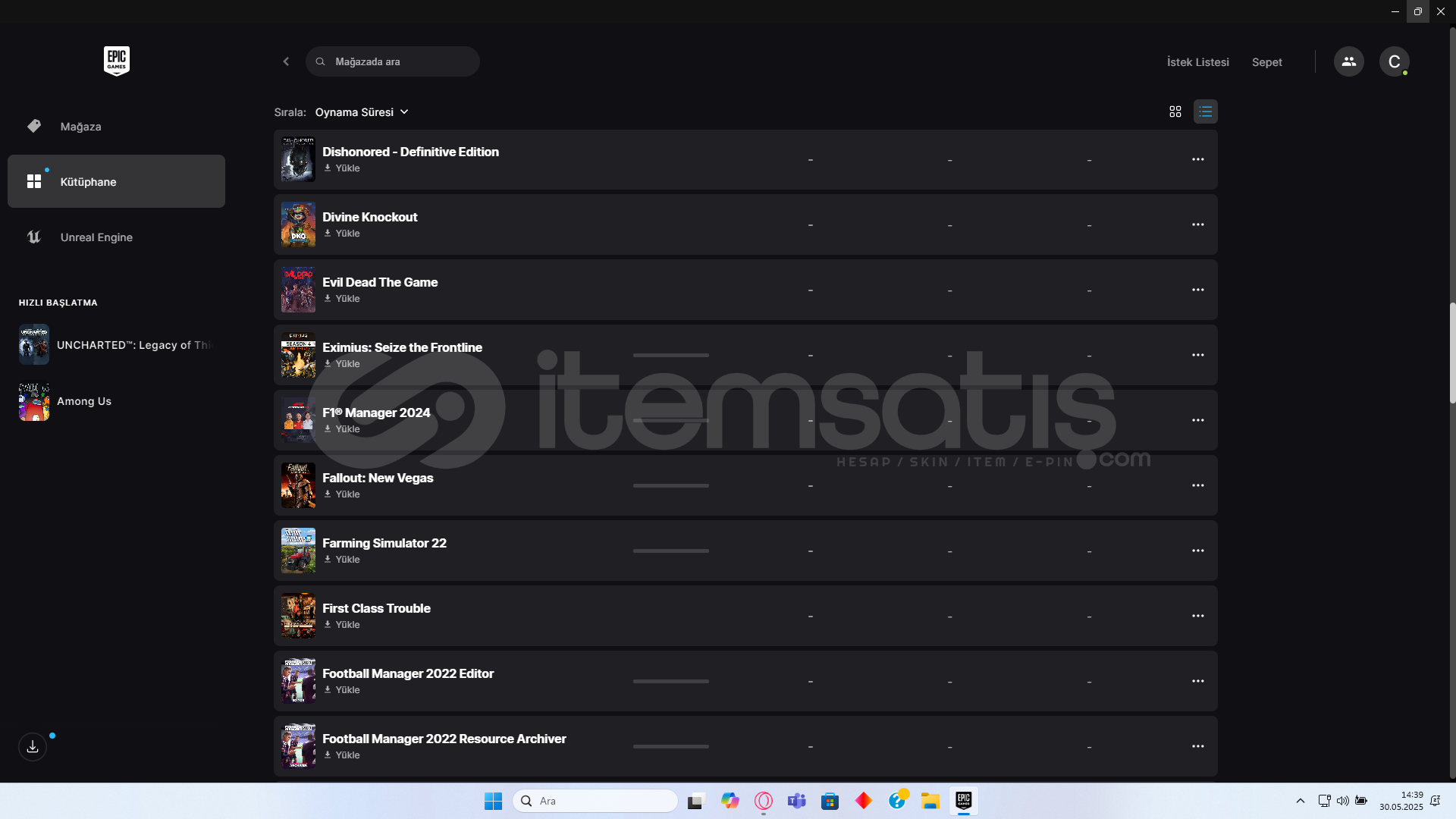Open the Kütüphane section
The width and height of the screenshot is (1456, 819).
(x=116, y=181)
